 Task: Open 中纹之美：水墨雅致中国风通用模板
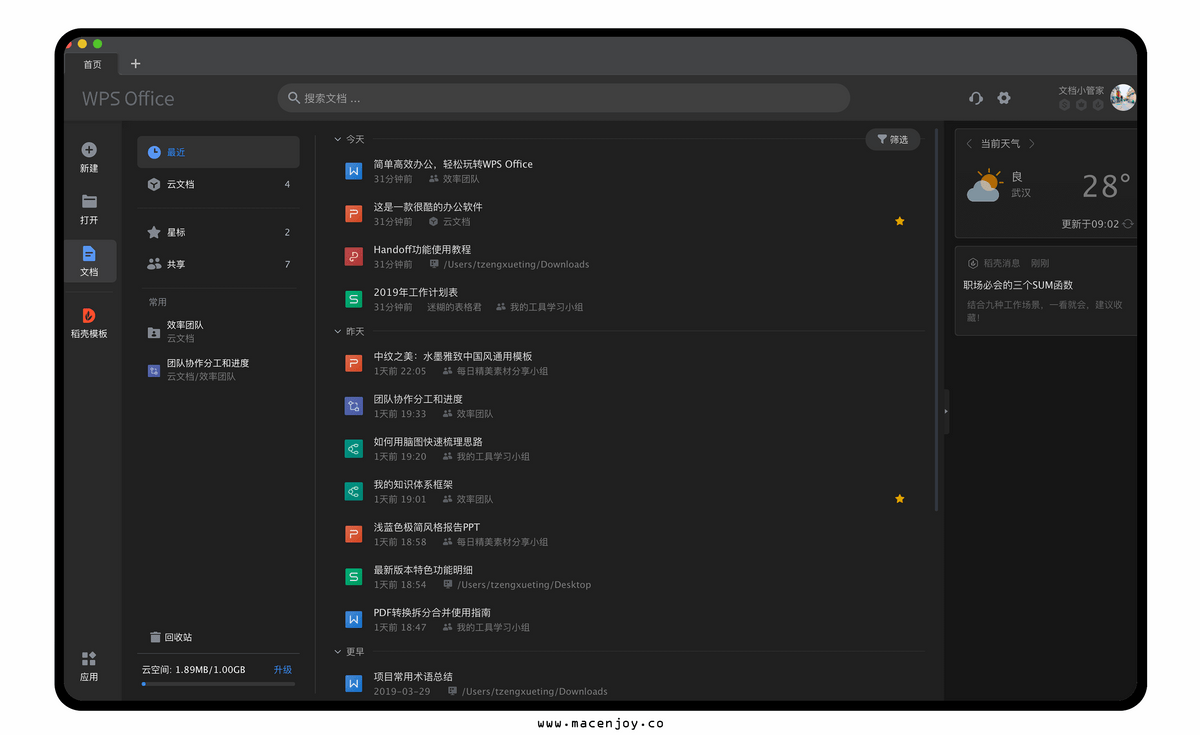[453, 356]
